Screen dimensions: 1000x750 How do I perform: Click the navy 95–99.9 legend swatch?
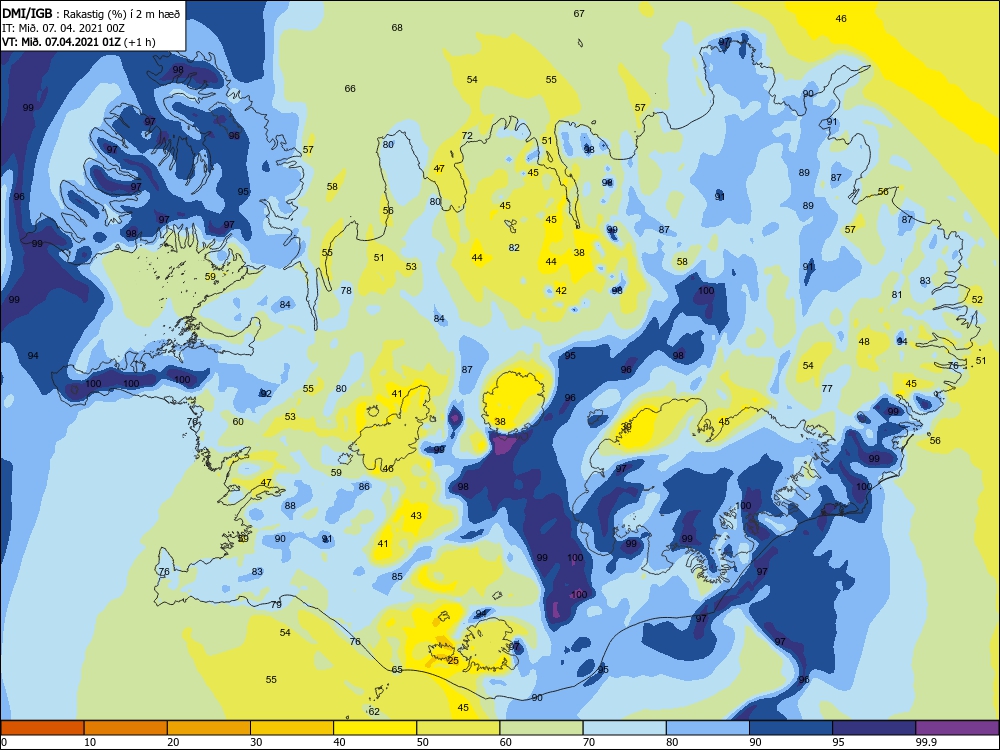pos(874,728)
